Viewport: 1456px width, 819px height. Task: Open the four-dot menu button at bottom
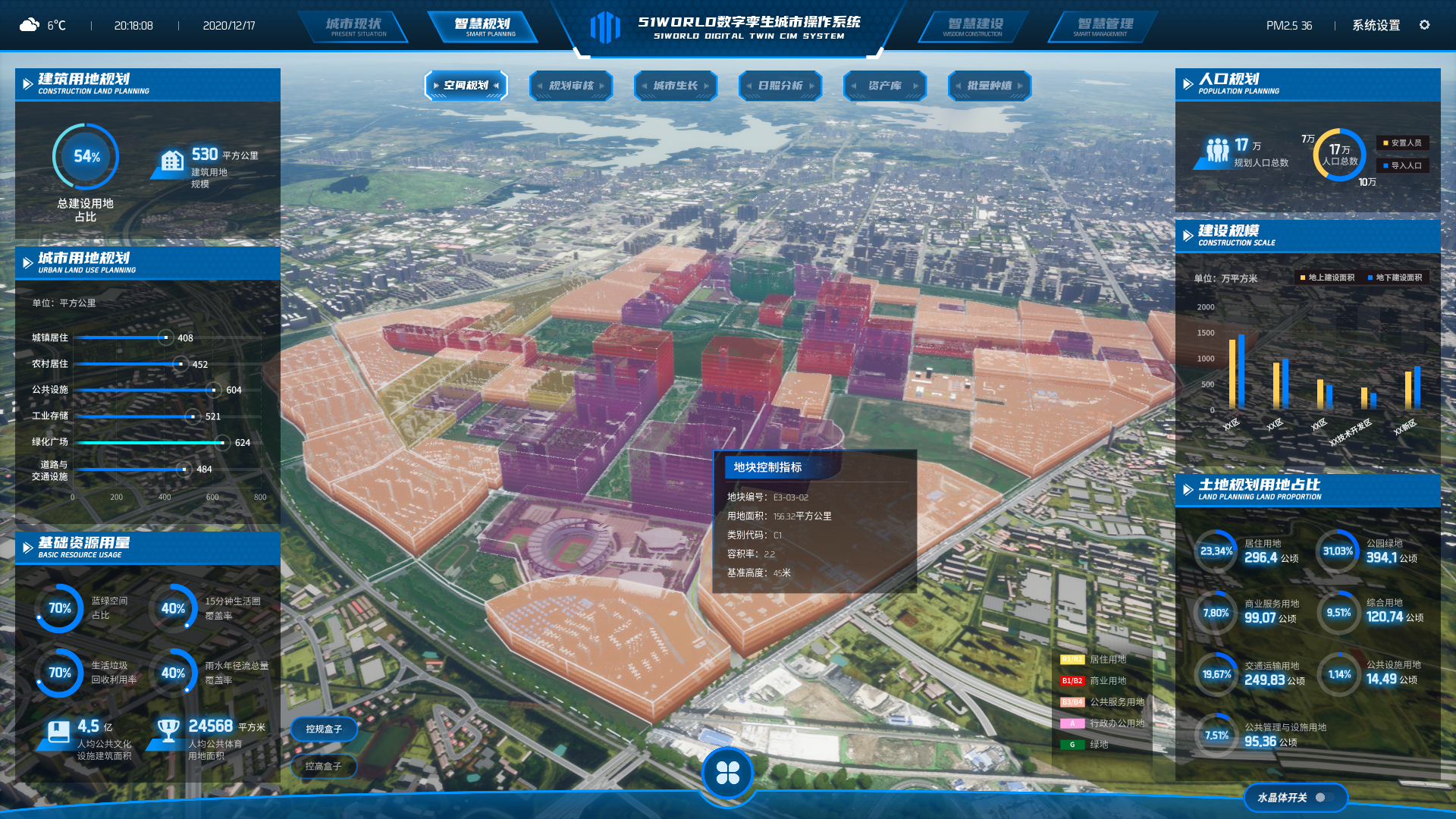[x=727, y=773]
